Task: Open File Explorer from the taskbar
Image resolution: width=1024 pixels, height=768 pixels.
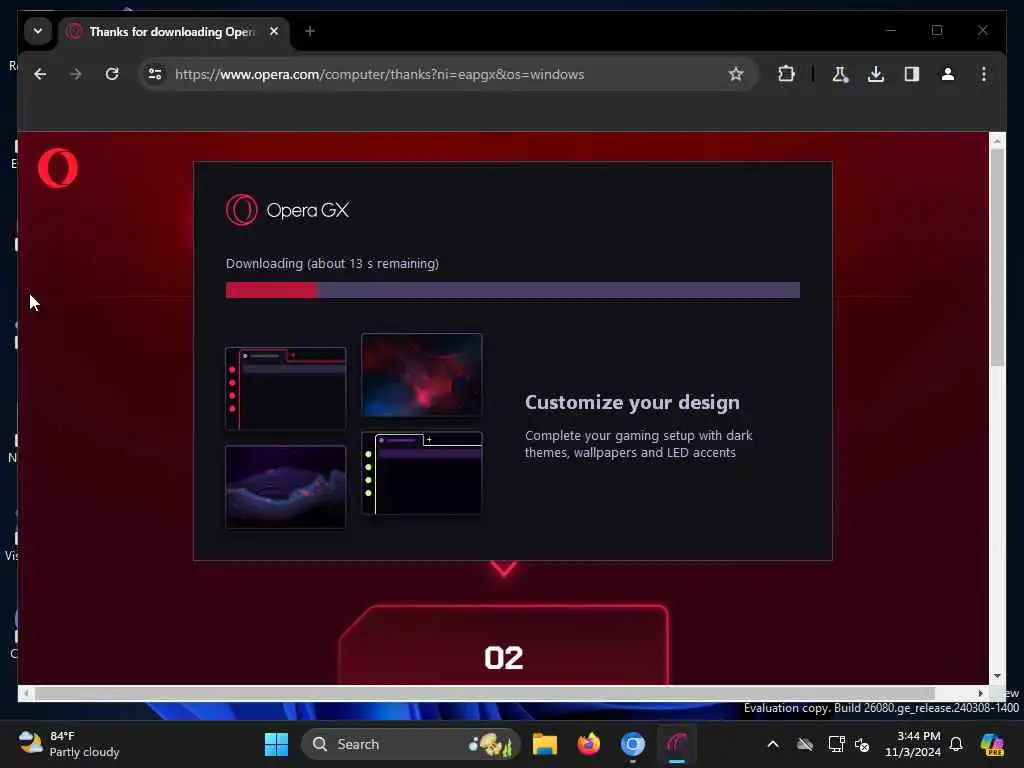Action: pos(545,744)
